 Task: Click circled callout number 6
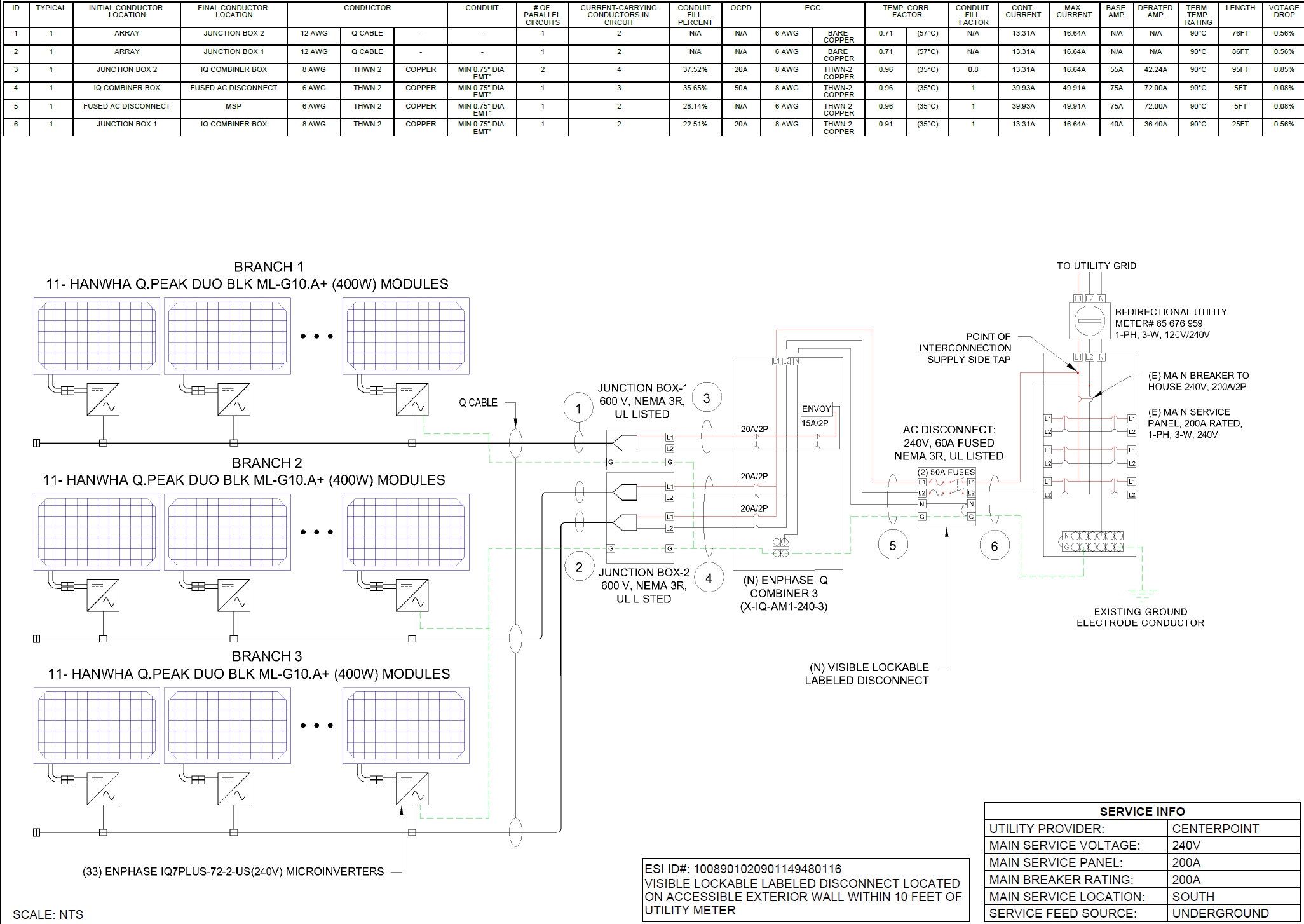[x=995, y=546]
